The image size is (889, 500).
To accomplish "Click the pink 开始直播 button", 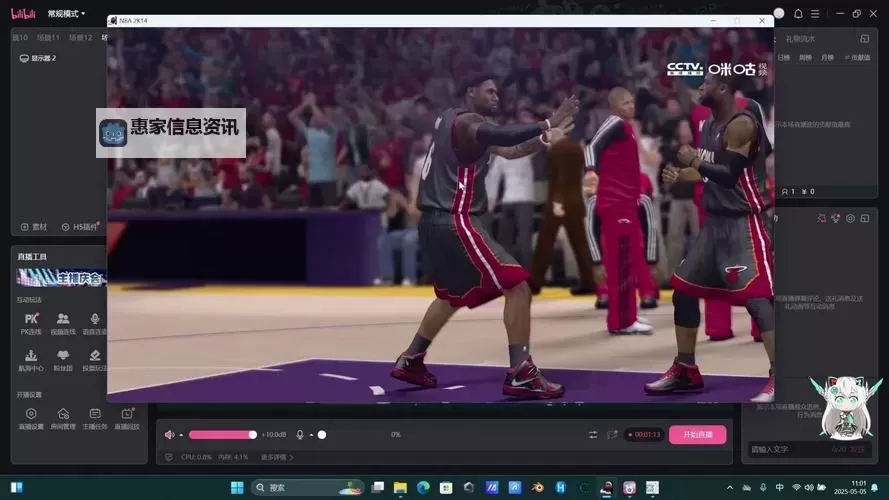I will 697,435.
